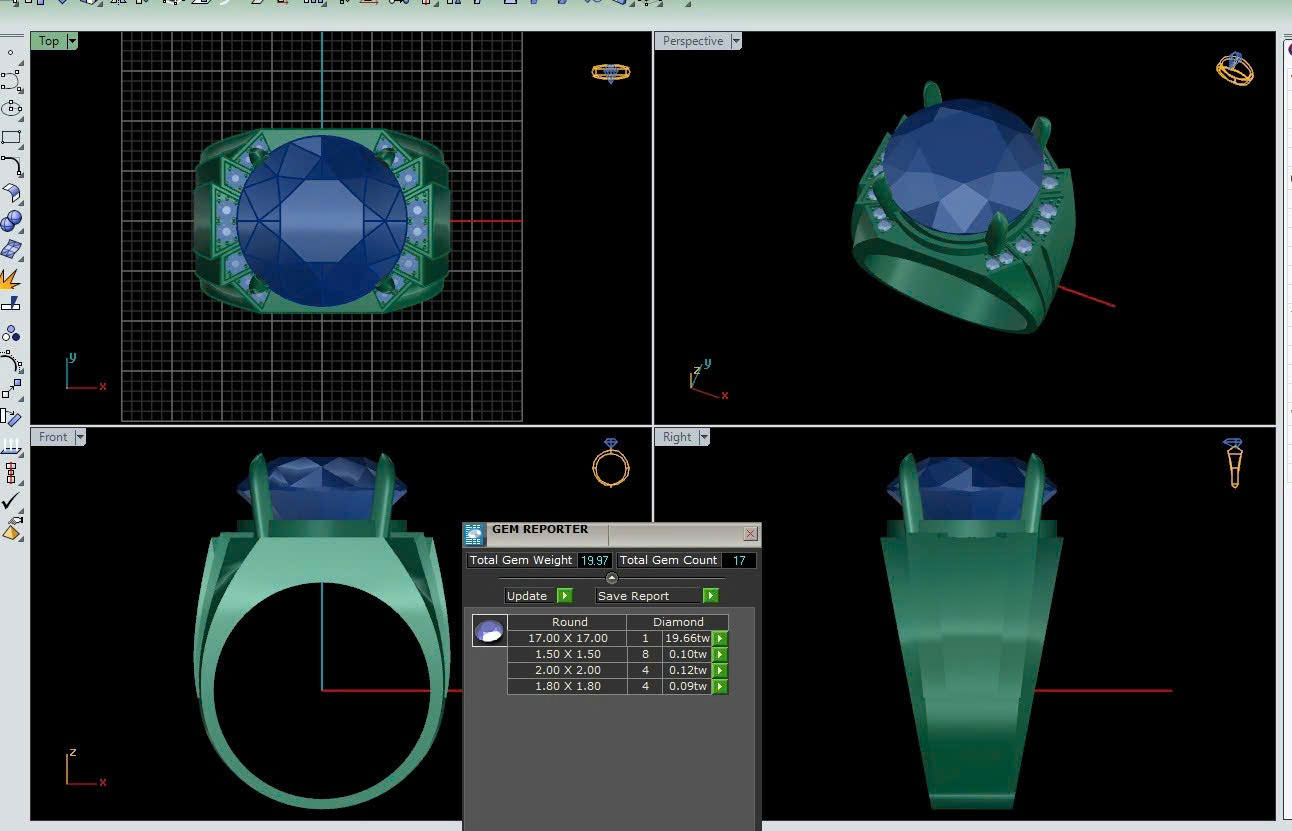
Task: Click the ring gumball icon in Perspective view
Action: point(1234,68)
